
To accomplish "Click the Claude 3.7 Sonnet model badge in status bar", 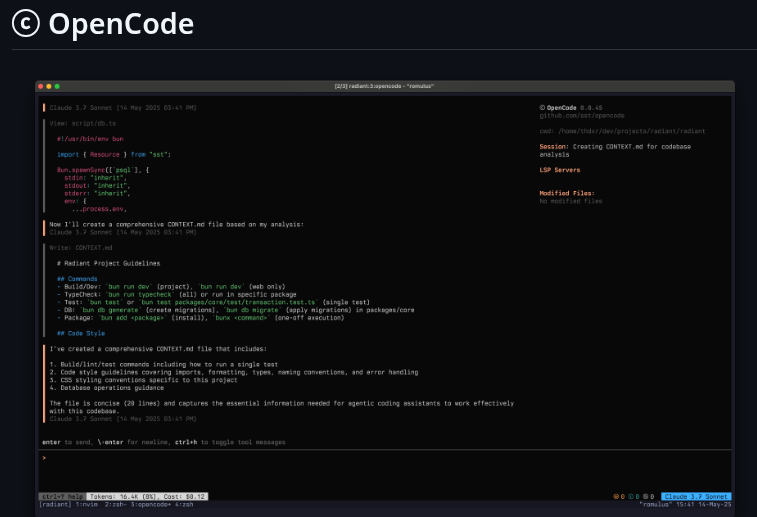I will [x=696, y=496].
